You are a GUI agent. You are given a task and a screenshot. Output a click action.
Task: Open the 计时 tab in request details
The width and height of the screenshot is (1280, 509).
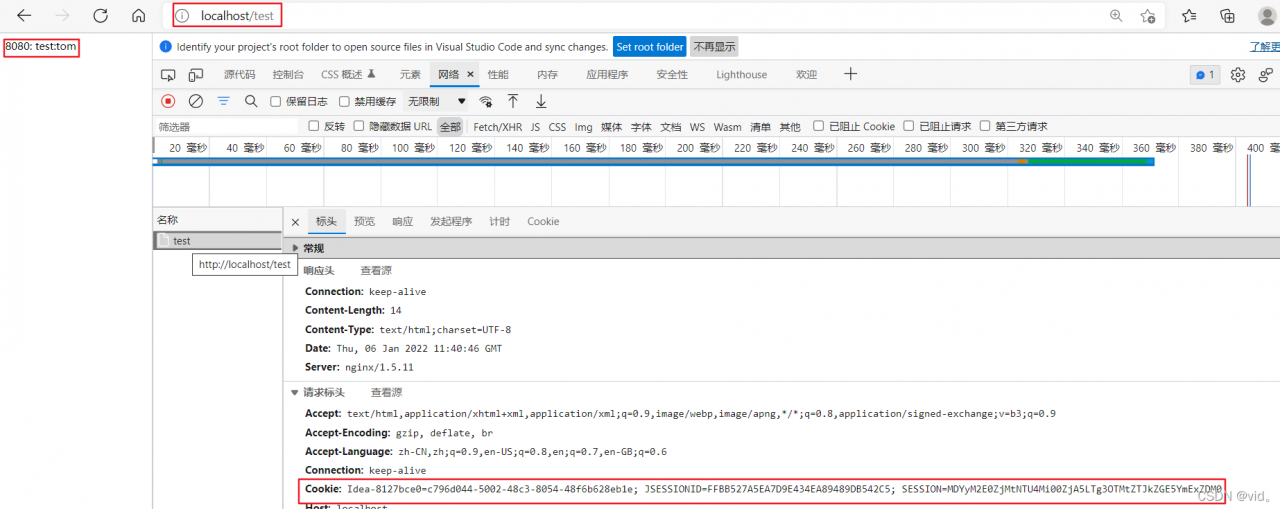[x=499, y=222]
